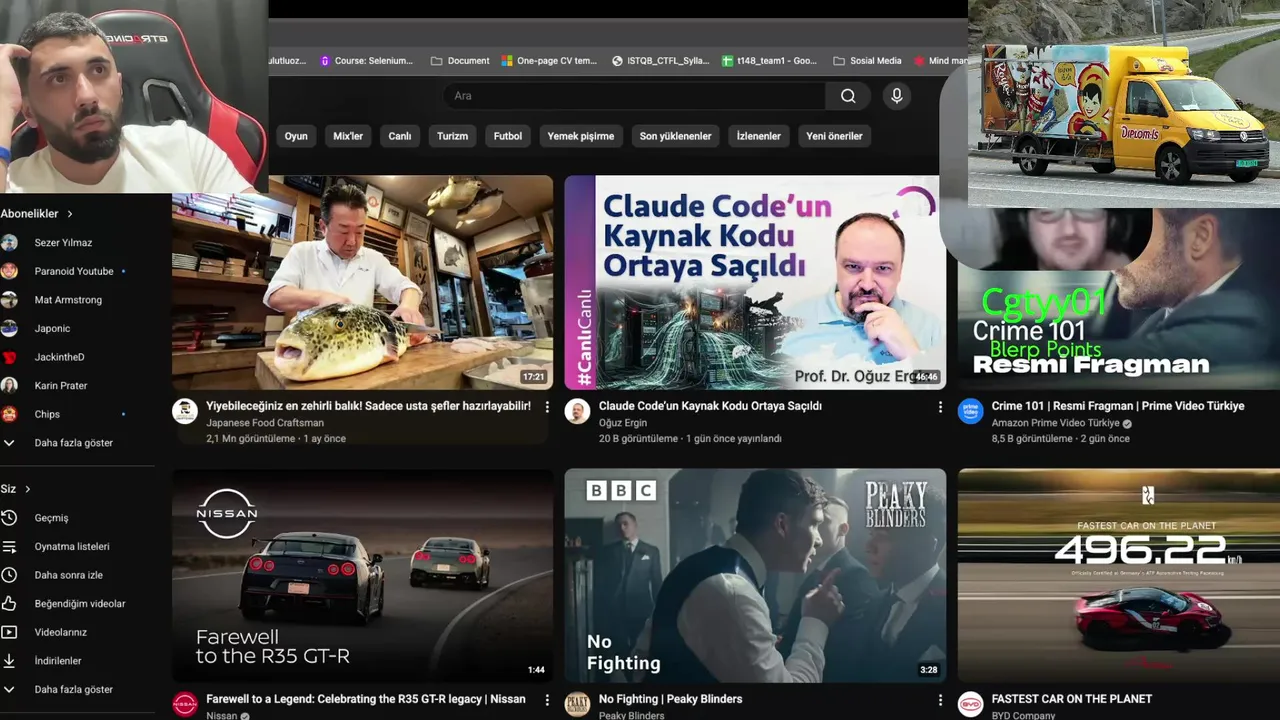Play Crime 101 Resmi Fragman thumbnail
The height and width of the screenshot is (720, 1280).
[x=1119, y=299]
